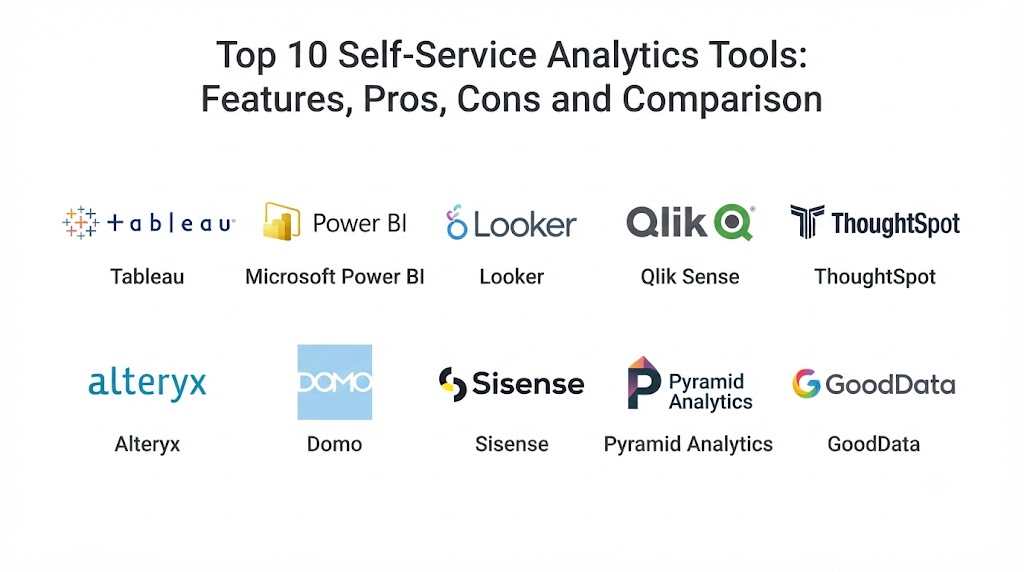
Task: Select the ThoughtSpot logo
Action: pos(875,222)
